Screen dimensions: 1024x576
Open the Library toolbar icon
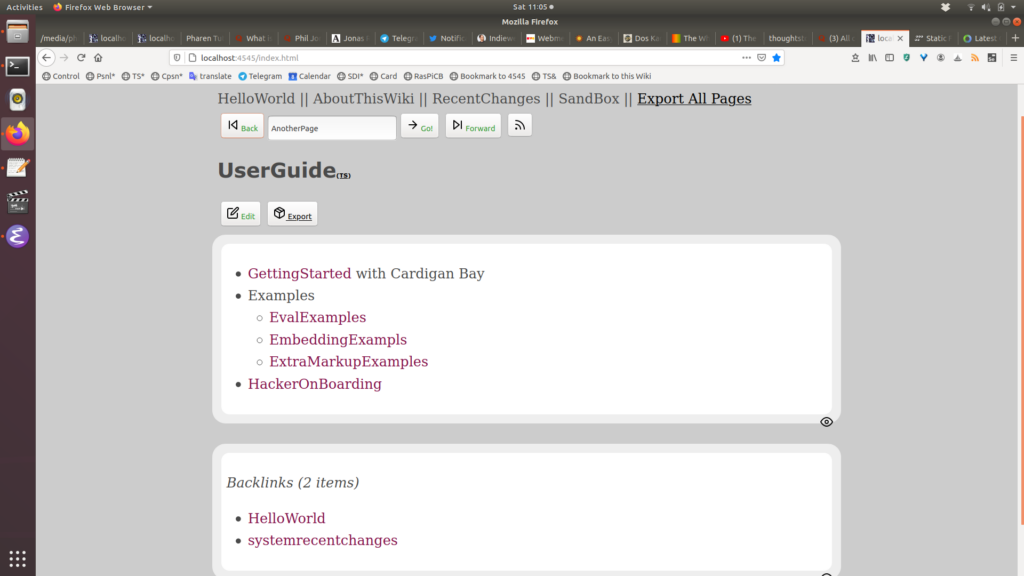point(872,57)
